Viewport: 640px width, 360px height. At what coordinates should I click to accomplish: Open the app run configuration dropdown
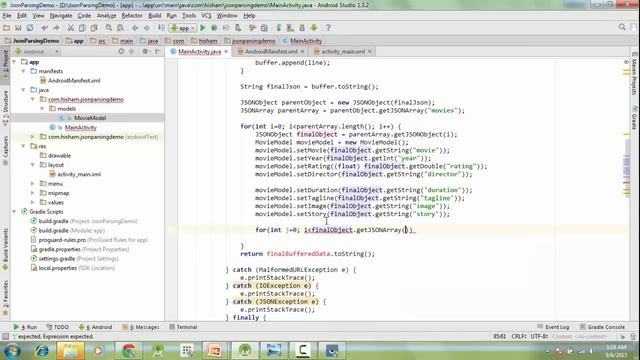click(x=183, y=28)
